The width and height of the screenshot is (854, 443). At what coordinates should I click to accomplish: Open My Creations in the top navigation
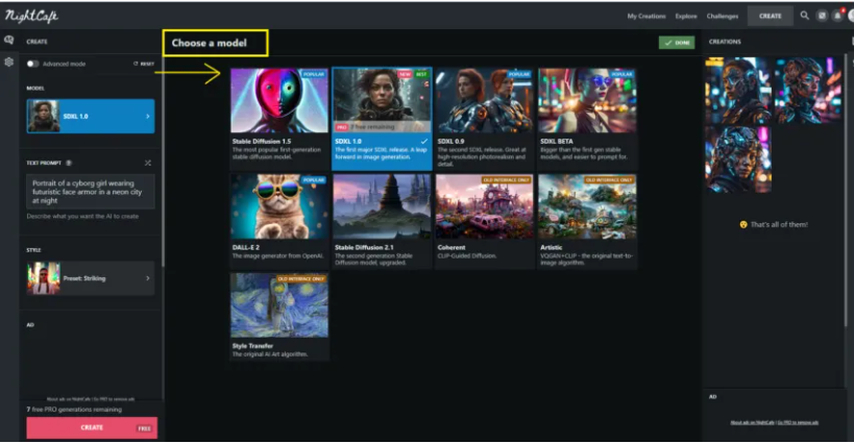coord(646,16)
